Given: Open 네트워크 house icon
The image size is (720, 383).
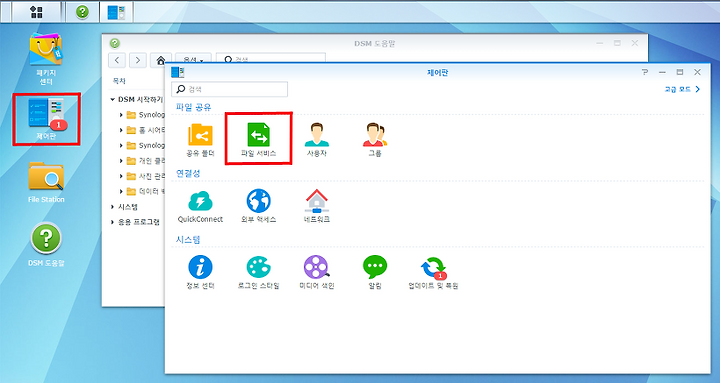Looking at the screenshot, I should [317, 206].
